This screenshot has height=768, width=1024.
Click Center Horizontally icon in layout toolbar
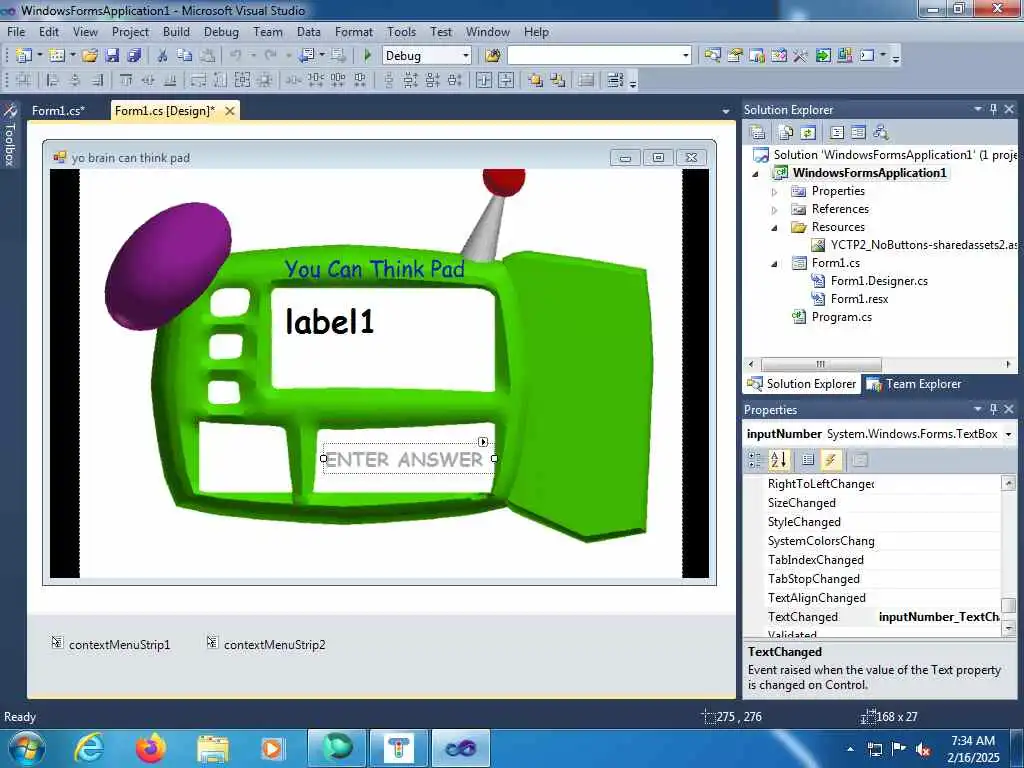(x=484, y=80)
